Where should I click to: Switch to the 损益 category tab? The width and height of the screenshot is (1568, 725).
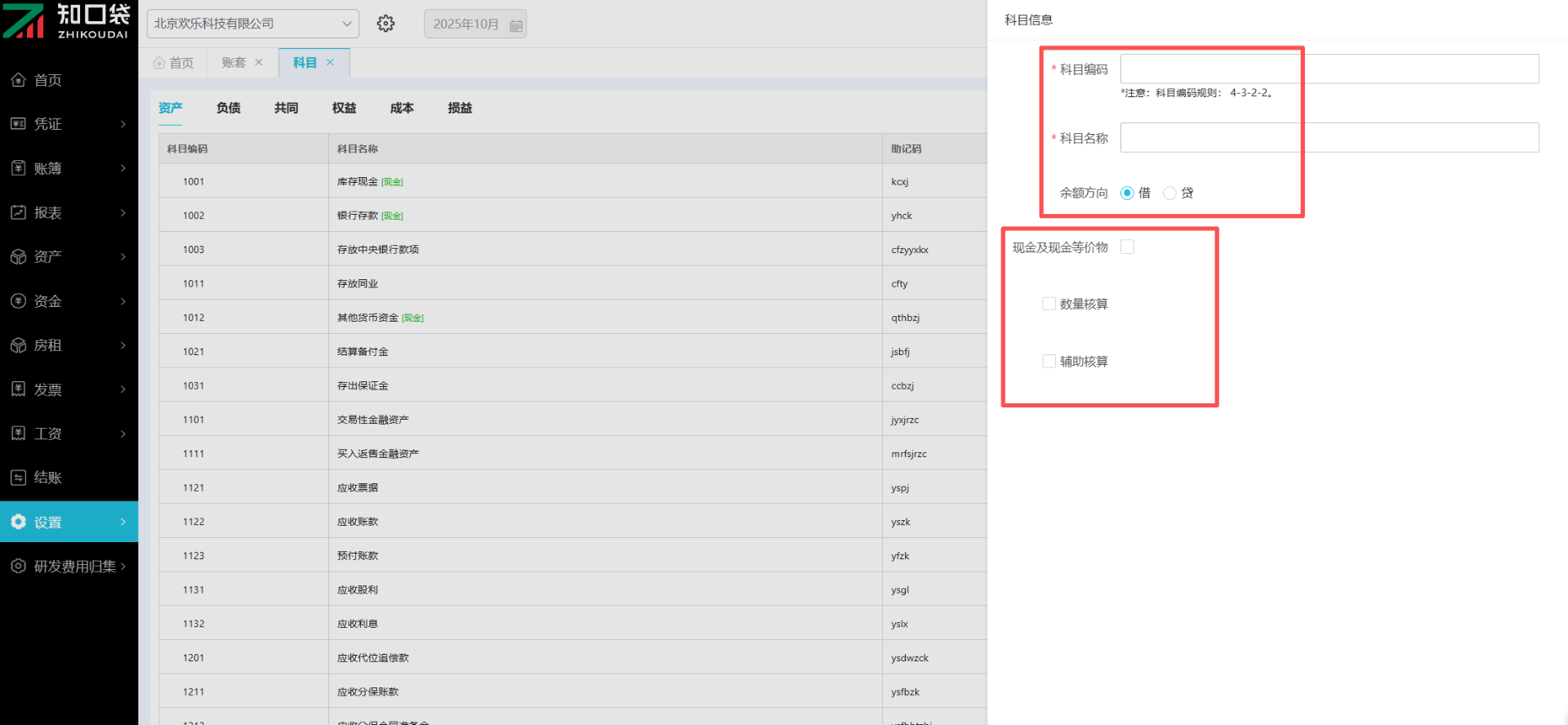[x=460, y=108]
